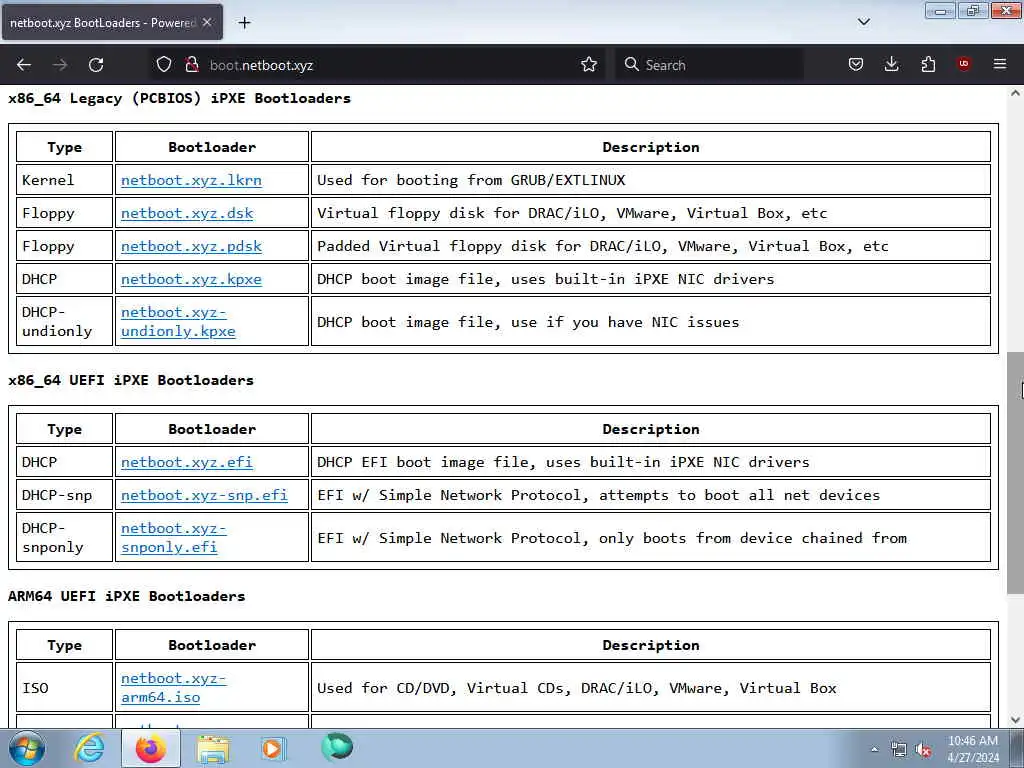Click the green round taskbar app icon
1024x768 pixels.
click(337, 747)
